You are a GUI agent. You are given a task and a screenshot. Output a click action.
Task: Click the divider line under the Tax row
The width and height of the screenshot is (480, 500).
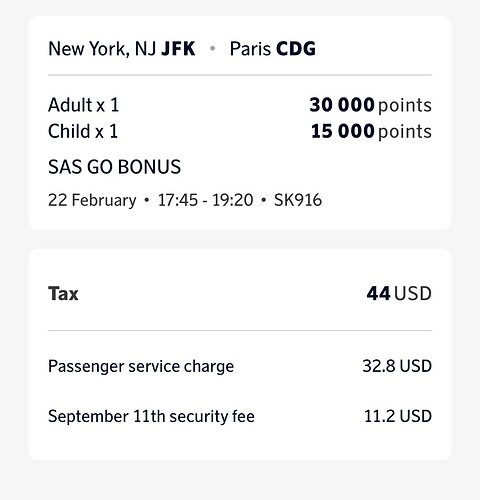[x=240, y=331]
